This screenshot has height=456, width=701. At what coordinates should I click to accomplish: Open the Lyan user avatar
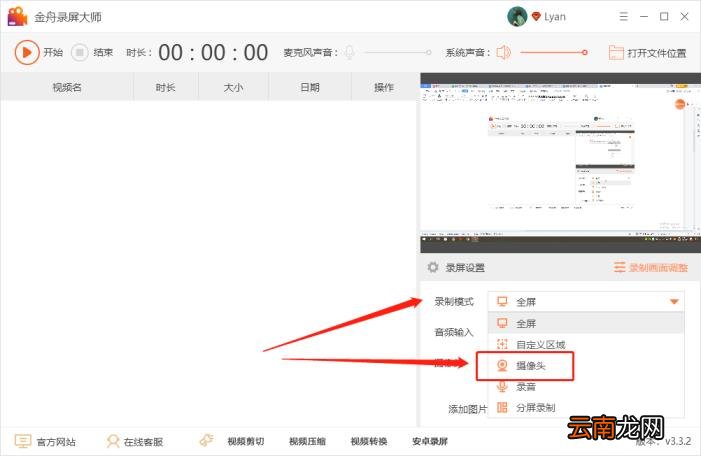[517, 17]
